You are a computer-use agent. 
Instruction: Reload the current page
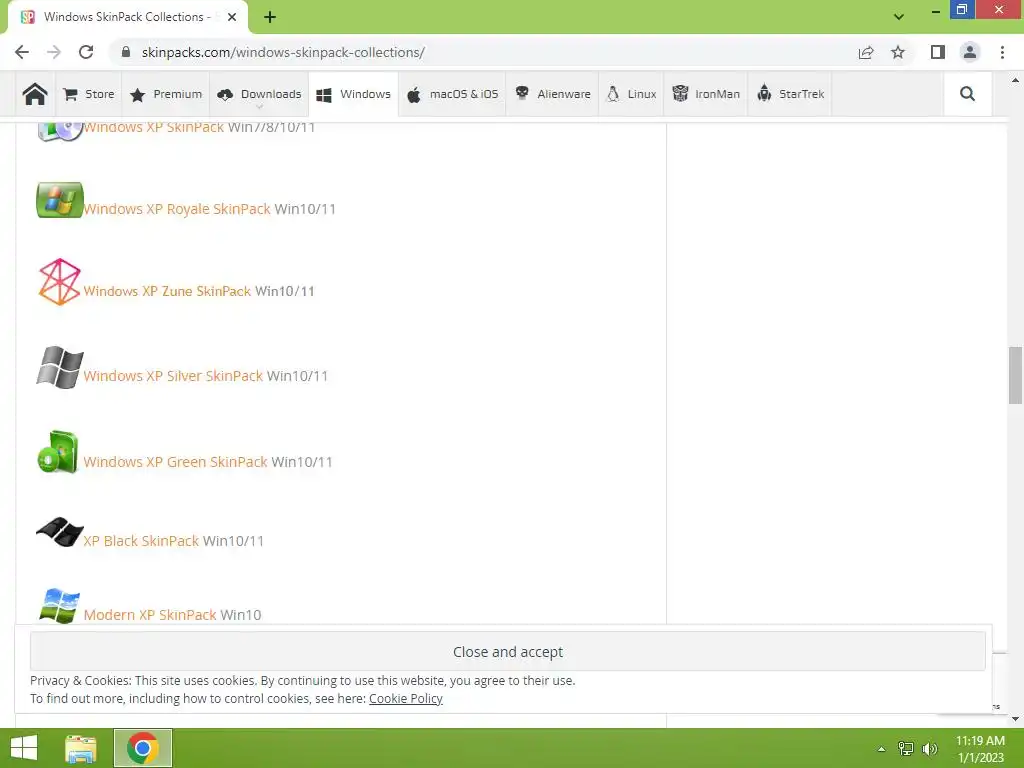point(86,52)
